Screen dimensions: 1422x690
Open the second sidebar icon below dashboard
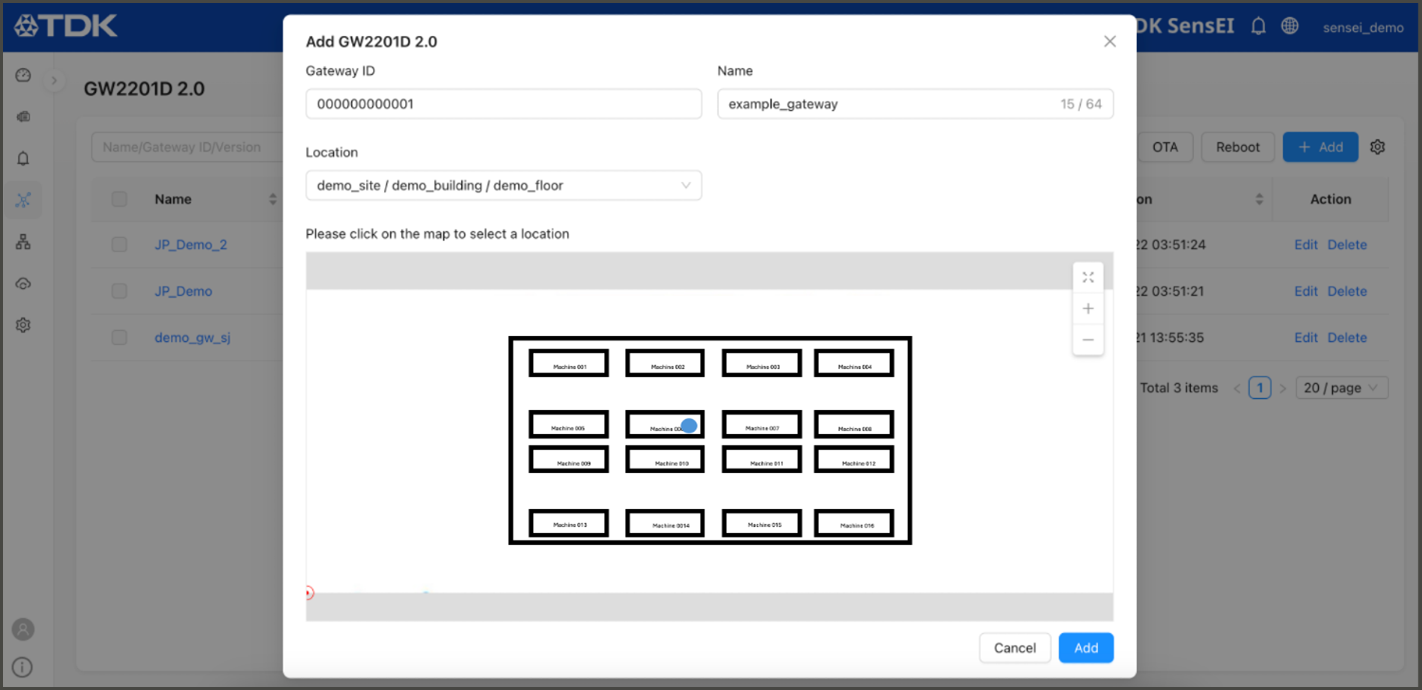tap(24, 117)
